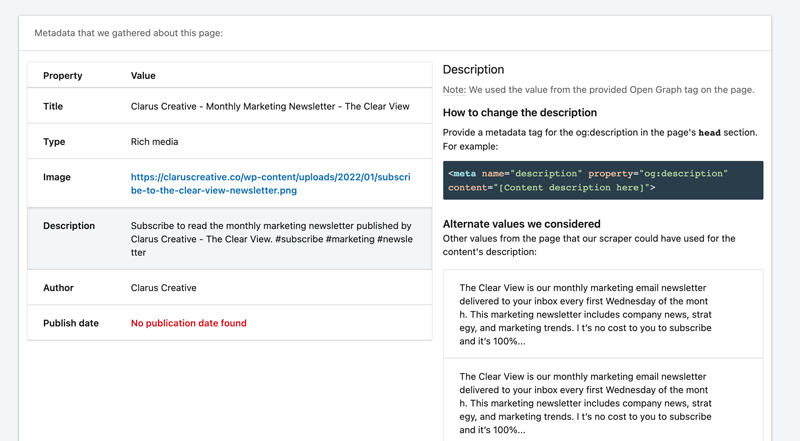
Task: Click the 'Value' column header
Action: click(x=143, y=76)
